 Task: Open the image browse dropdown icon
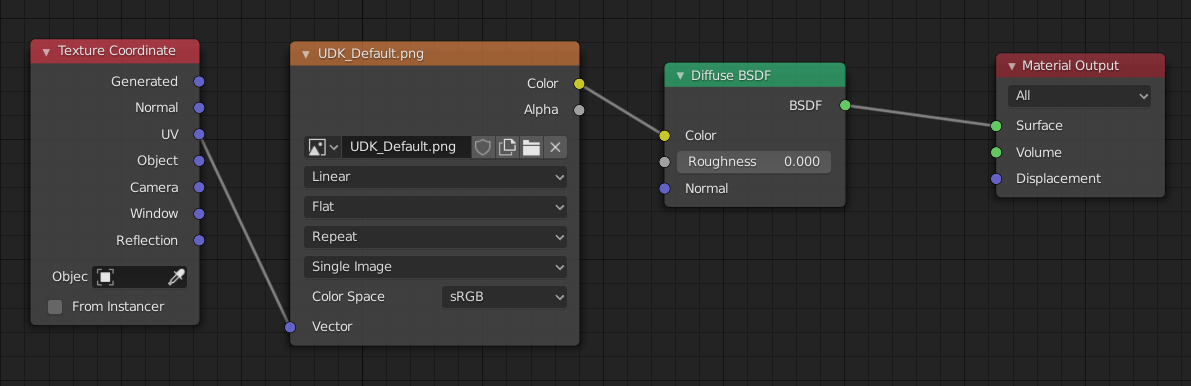(323, 147)
